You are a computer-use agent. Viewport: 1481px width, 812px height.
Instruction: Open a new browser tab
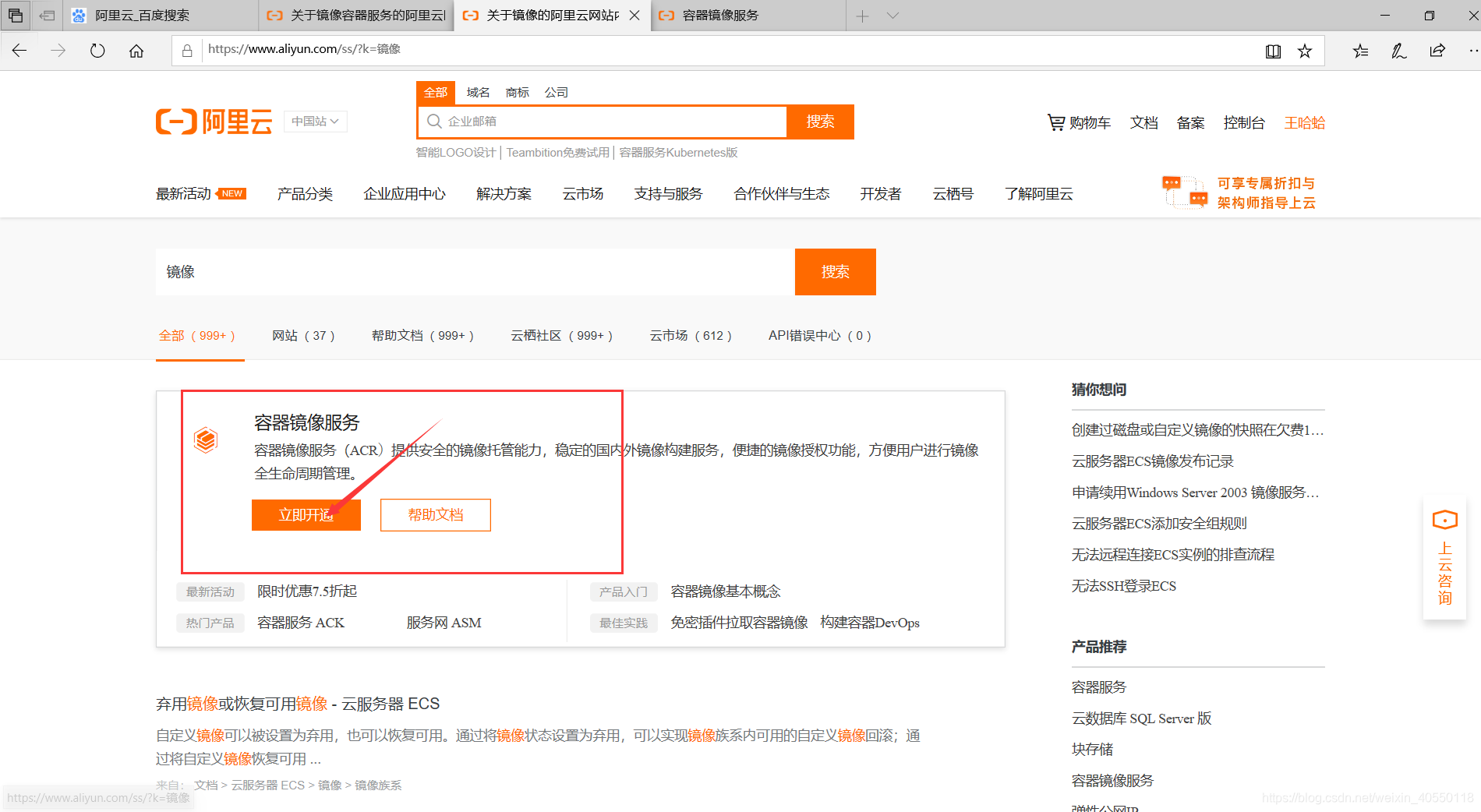point(862,16)
